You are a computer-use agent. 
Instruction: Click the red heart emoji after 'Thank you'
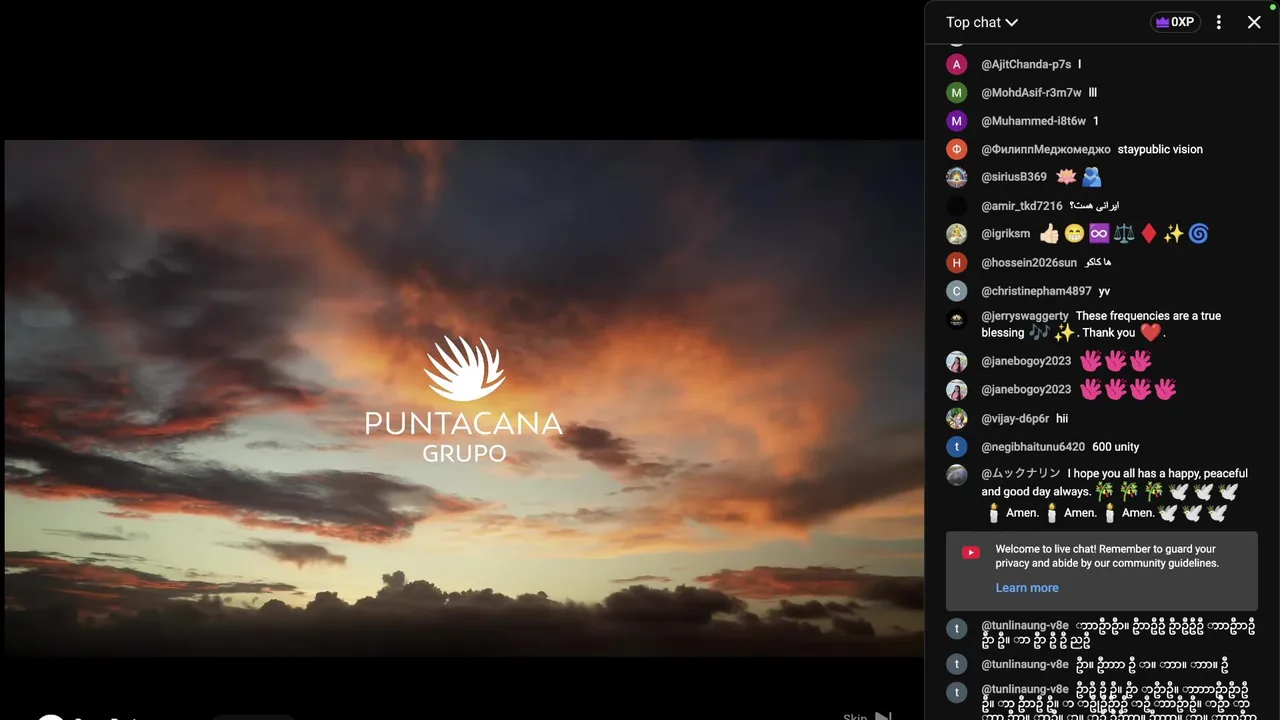[1150, 333]
